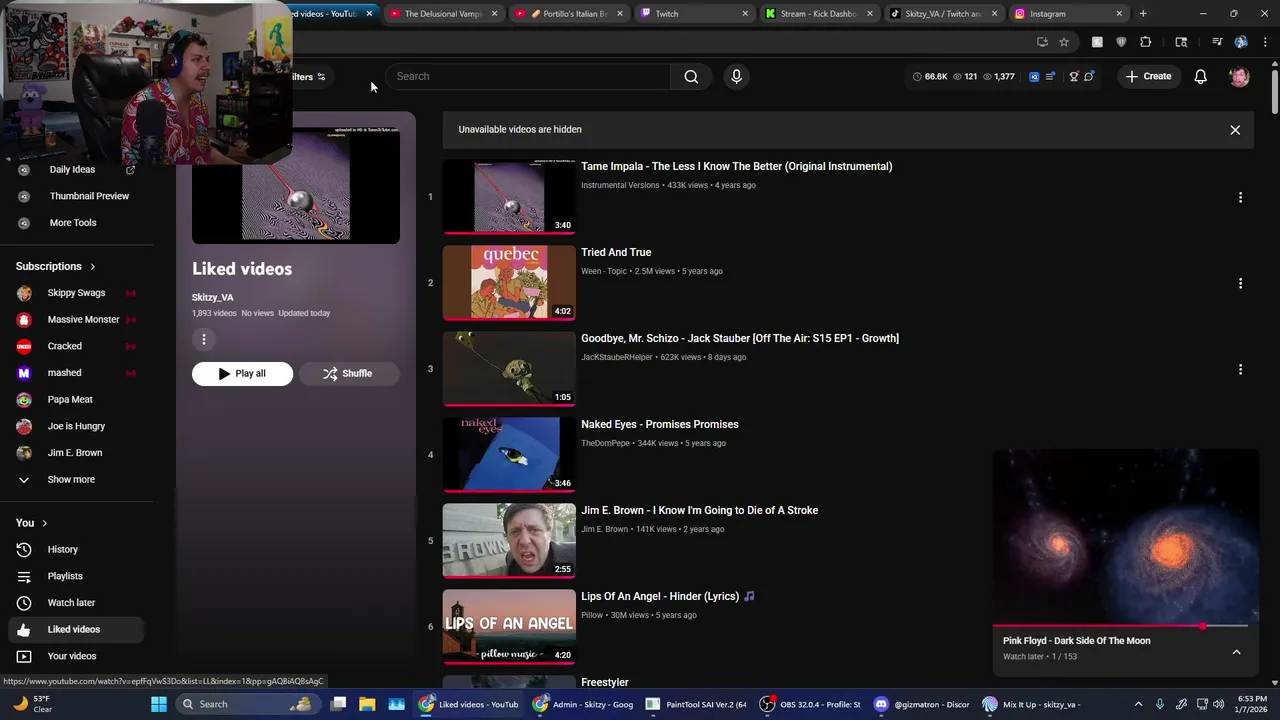
Task: Click Shuffle button
Action: (348, 374)
